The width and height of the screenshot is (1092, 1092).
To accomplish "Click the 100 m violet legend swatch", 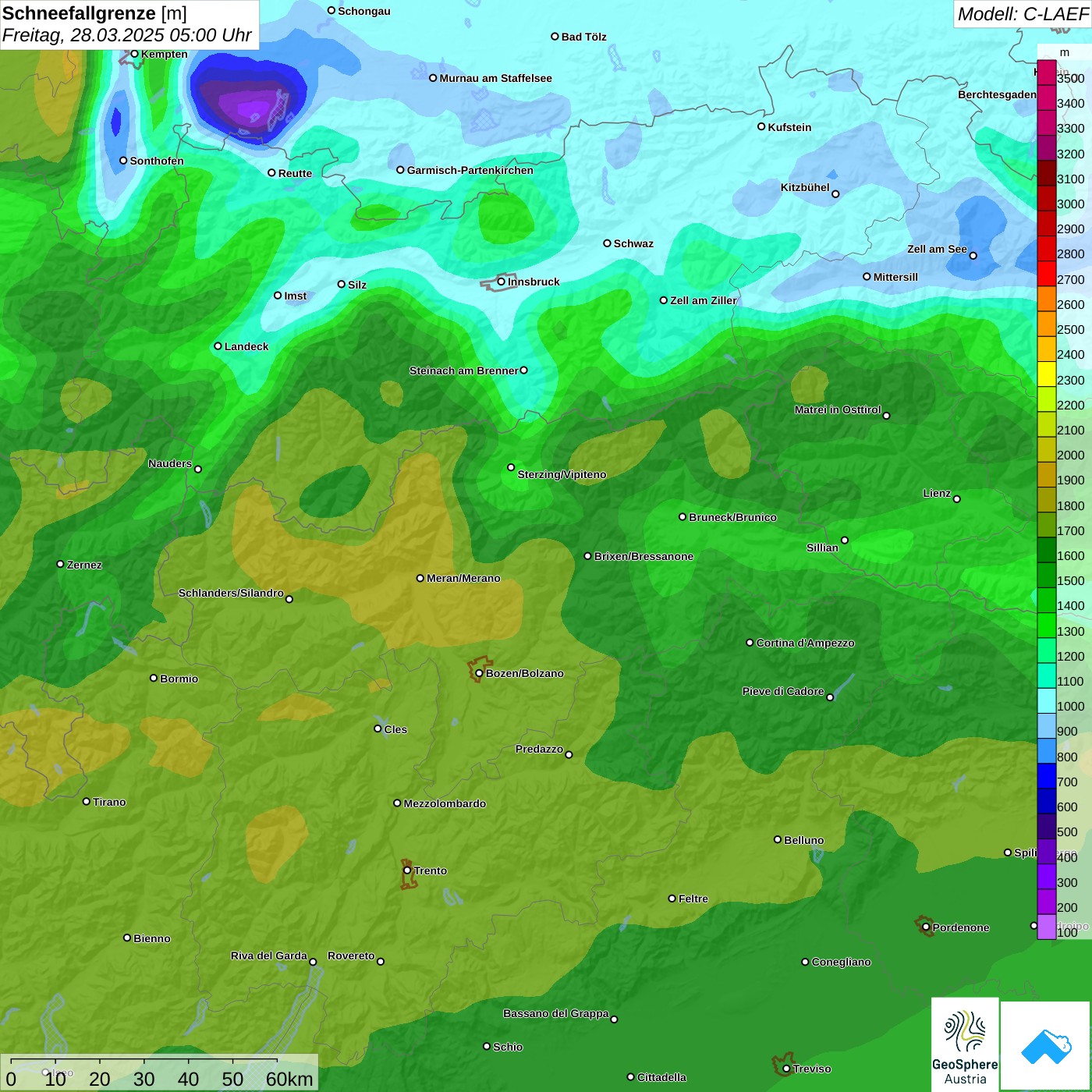I will pyautogui.click(x=1047, y=927).
